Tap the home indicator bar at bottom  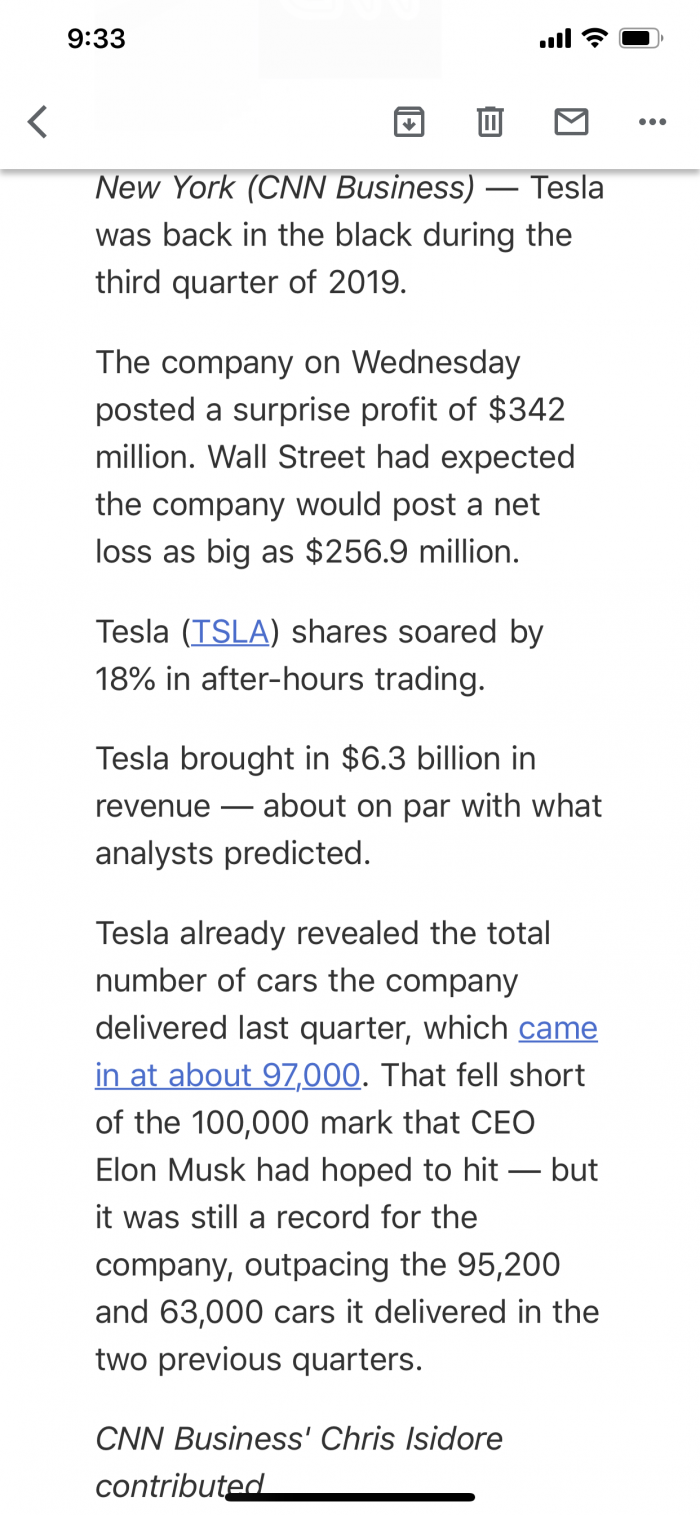pyautogui.click(x=350, y=1497)
